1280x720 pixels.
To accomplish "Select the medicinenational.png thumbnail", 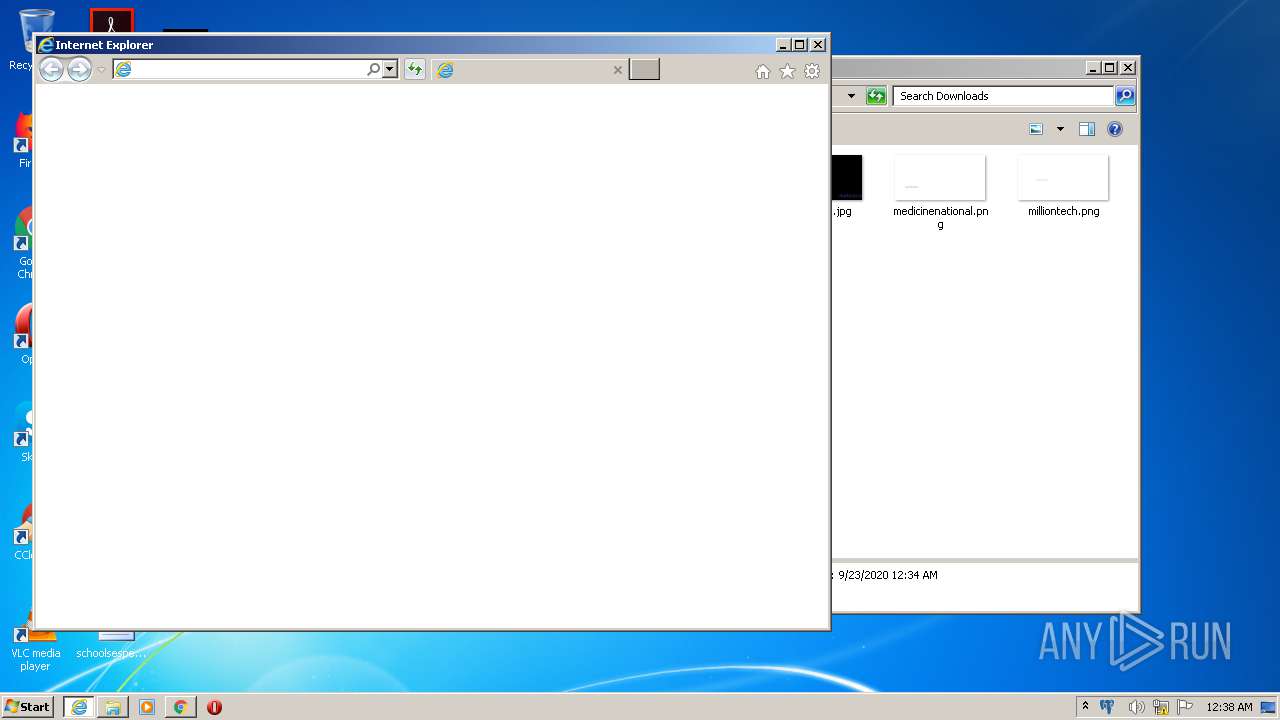I will click(x=940, y=178).
